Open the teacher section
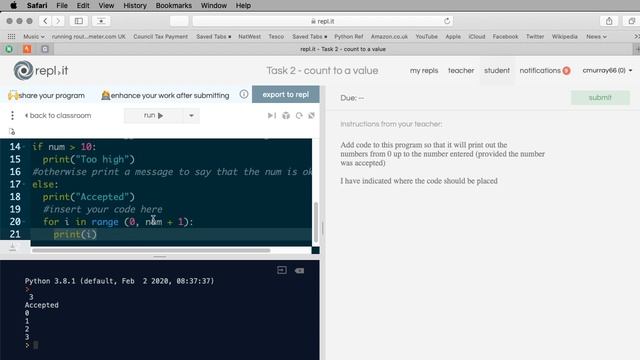The height and width of the screenshot is (360, 640). [461, 70]
